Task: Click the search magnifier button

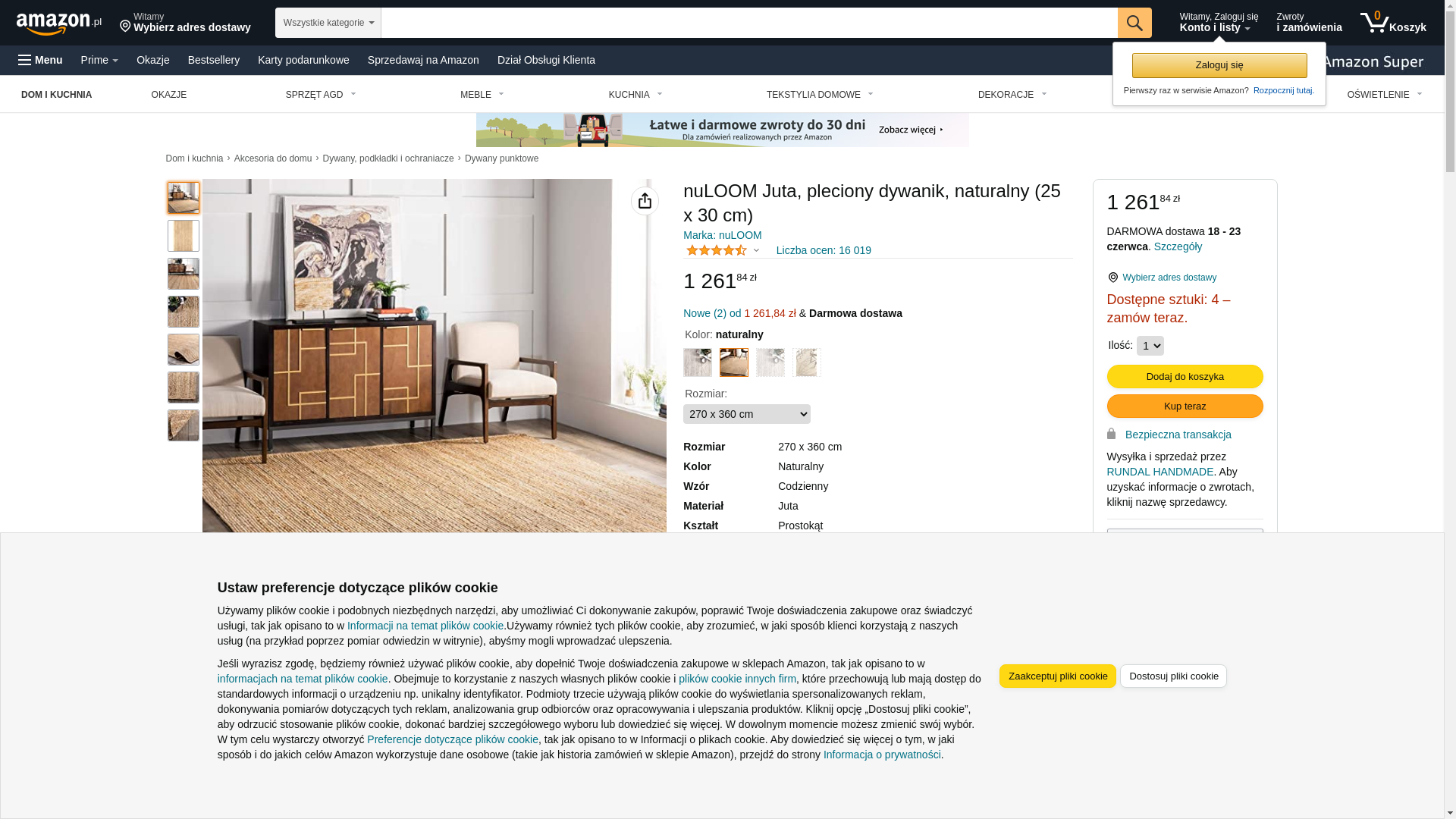Action: [x=1134, y=23]
